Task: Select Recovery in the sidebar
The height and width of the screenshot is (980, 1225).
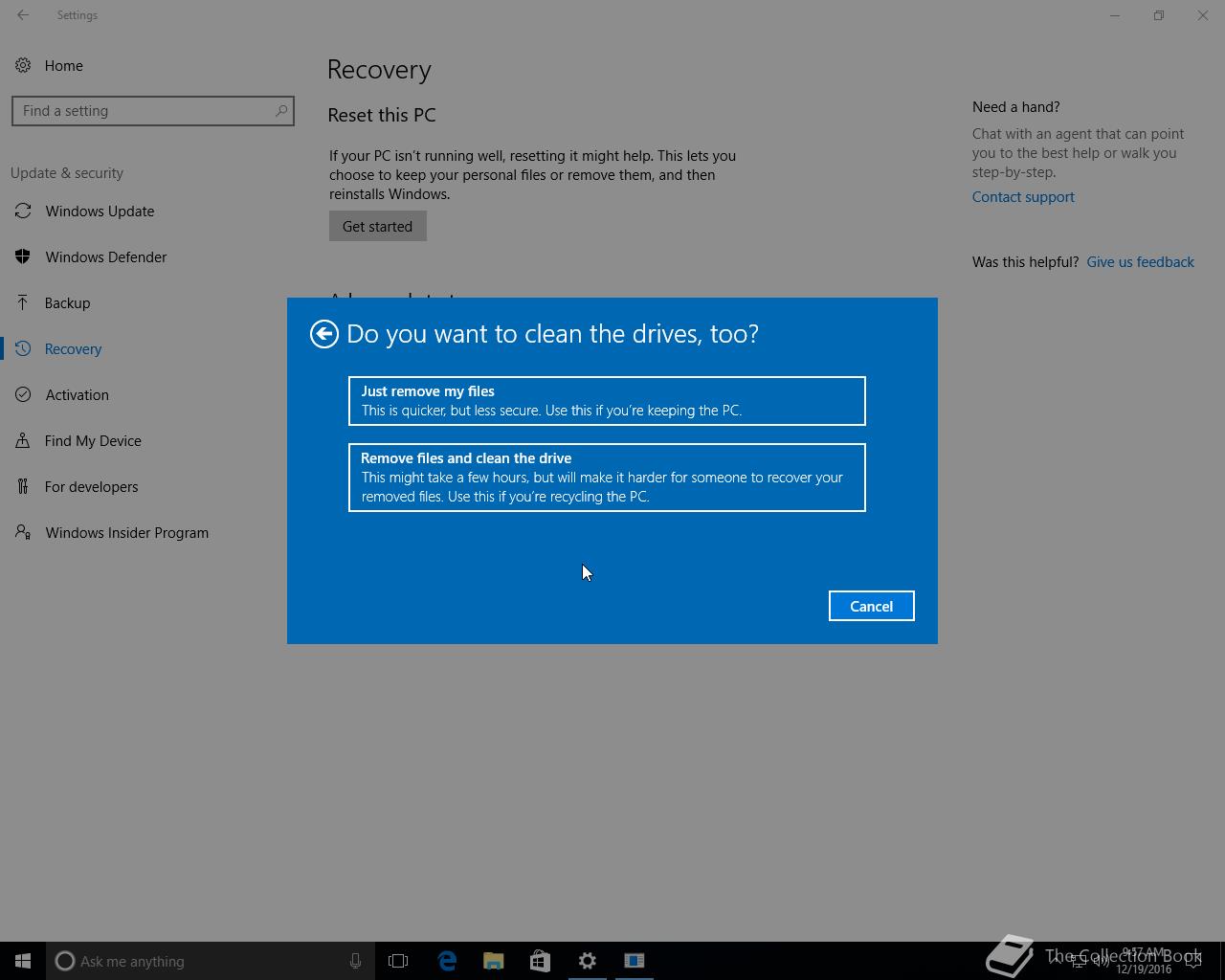Action: click(x=73, y=349)
